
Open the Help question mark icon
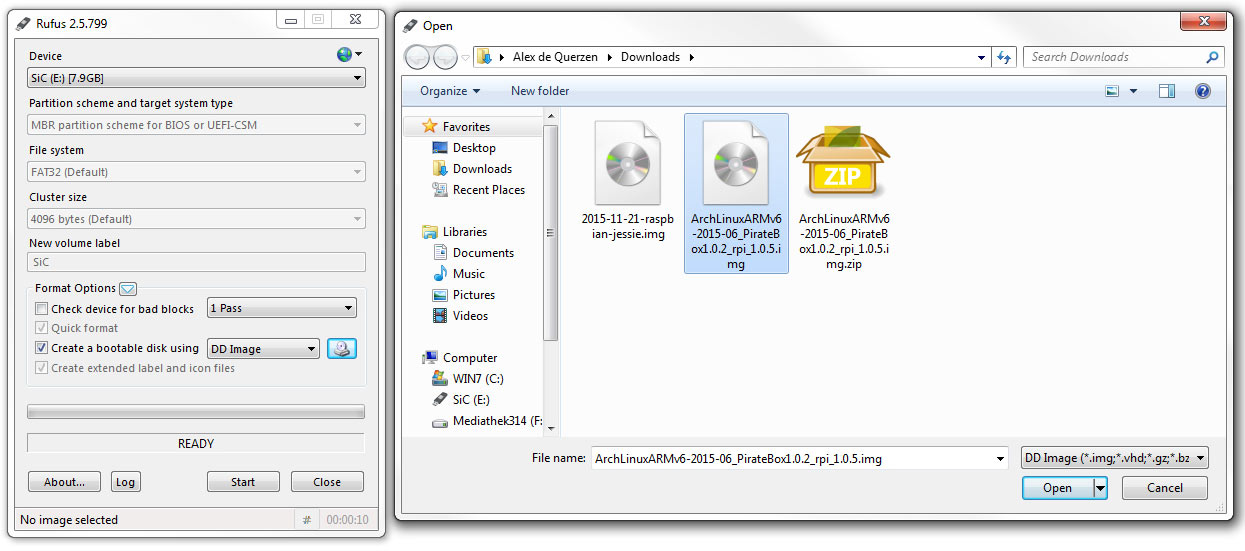tap(1203, 91)
